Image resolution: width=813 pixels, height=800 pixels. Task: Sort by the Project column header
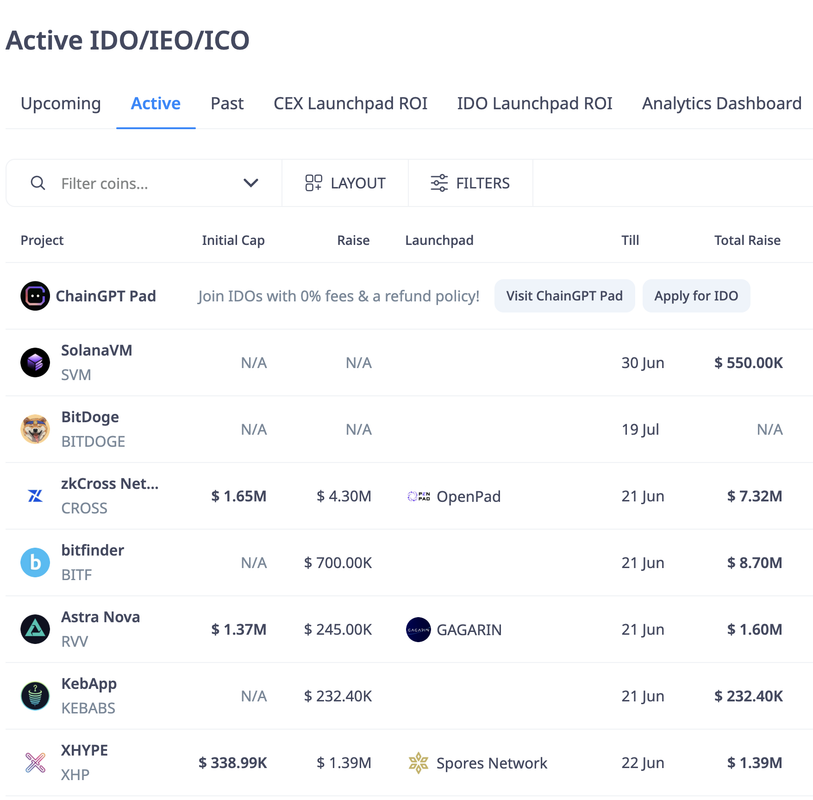pos(42,240)
